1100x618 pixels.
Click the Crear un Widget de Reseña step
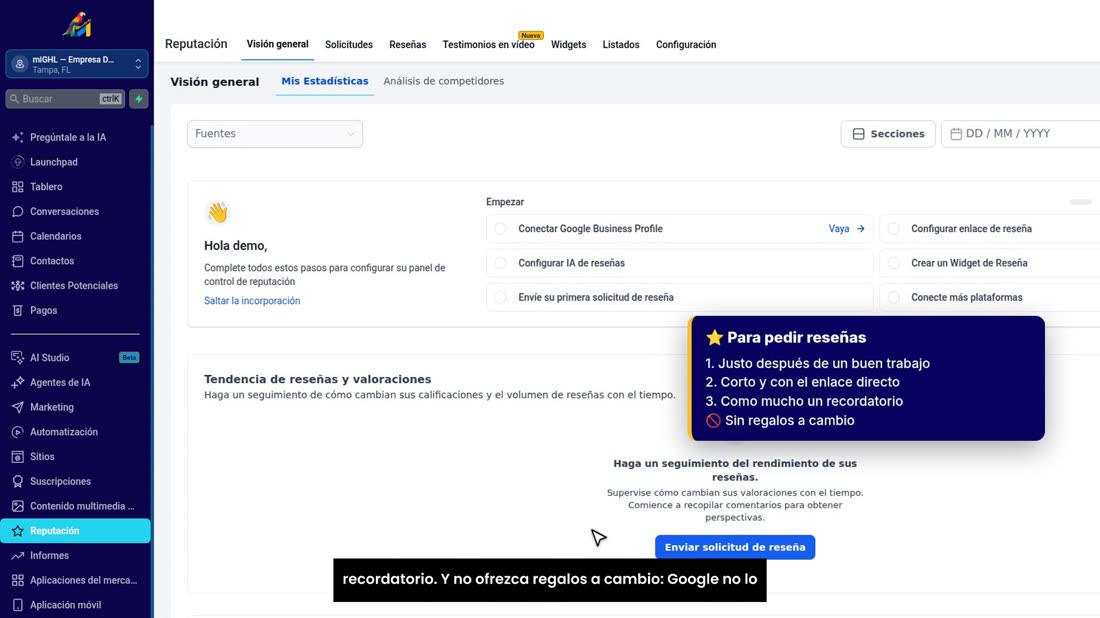pyautogui.click(x=990, y=263)
